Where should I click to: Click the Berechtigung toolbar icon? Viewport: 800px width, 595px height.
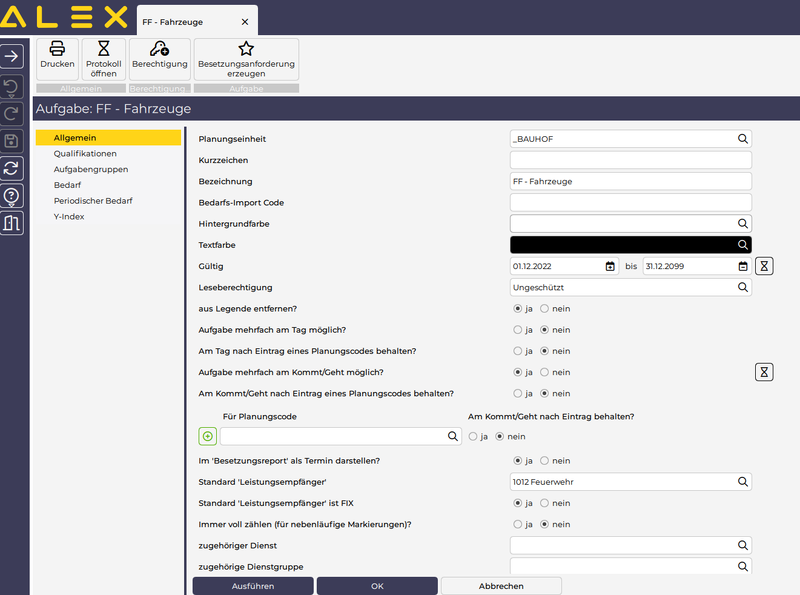(x=159, y=49)
